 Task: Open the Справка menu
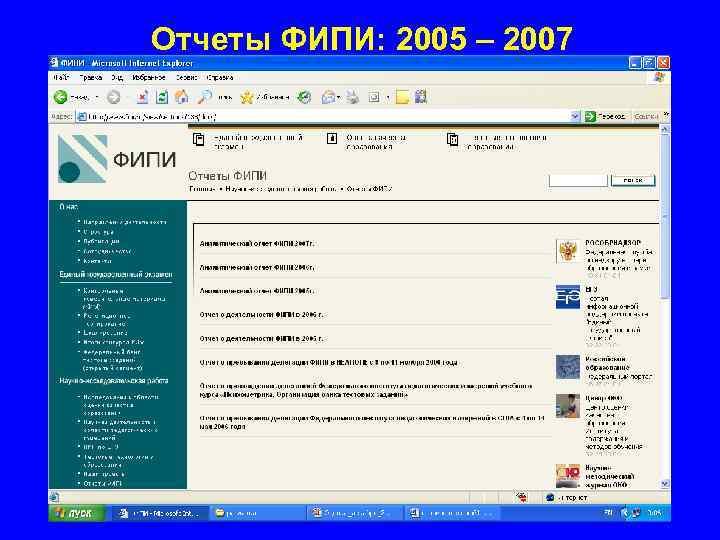tap(219, 78)
